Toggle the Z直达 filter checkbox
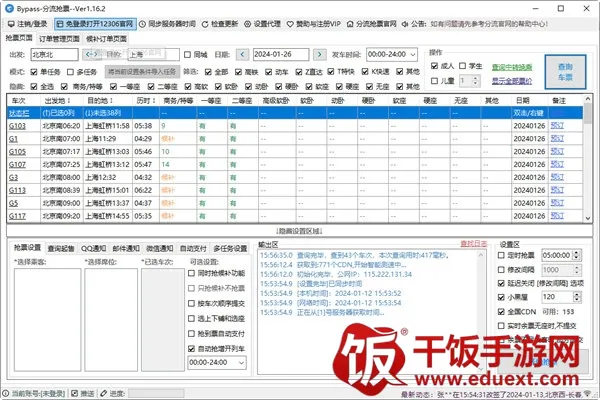 [299, 72]
